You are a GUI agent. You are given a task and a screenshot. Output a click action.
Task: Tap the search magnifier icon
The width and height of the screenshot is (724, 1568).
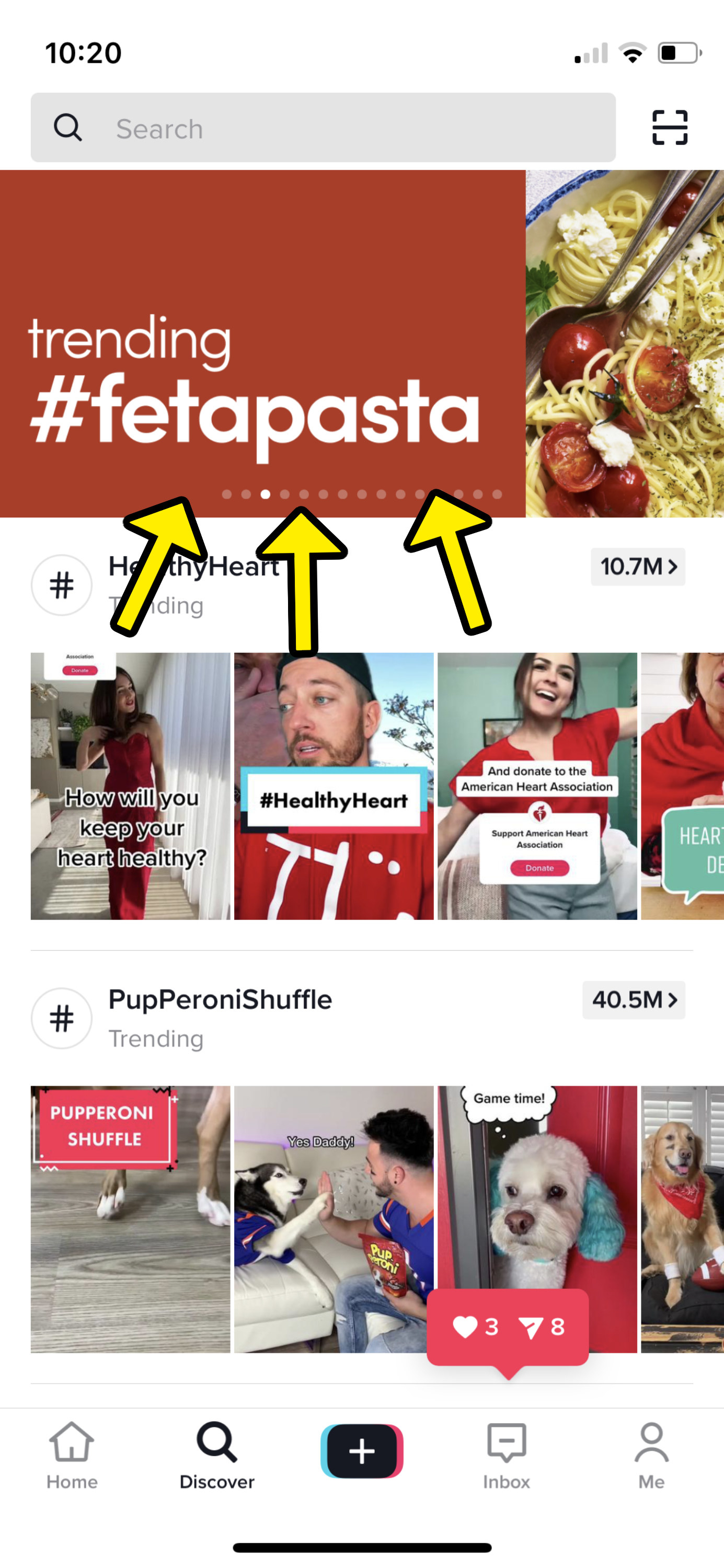tap(67, 127)
